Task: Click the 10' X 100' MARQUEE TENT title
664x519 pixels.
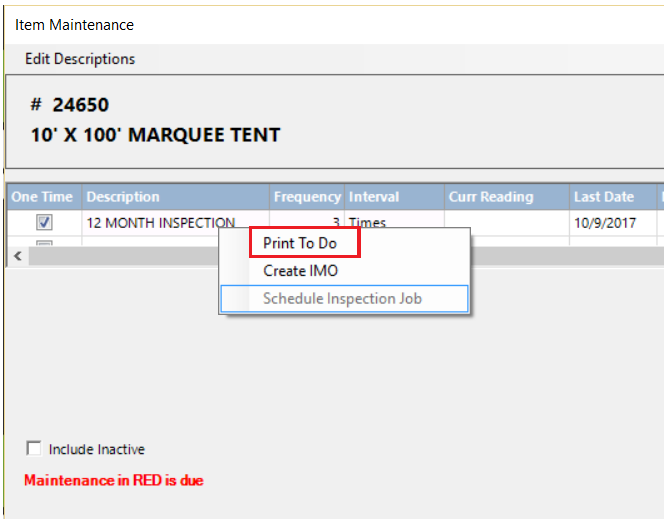Action: tap(156, 135)
